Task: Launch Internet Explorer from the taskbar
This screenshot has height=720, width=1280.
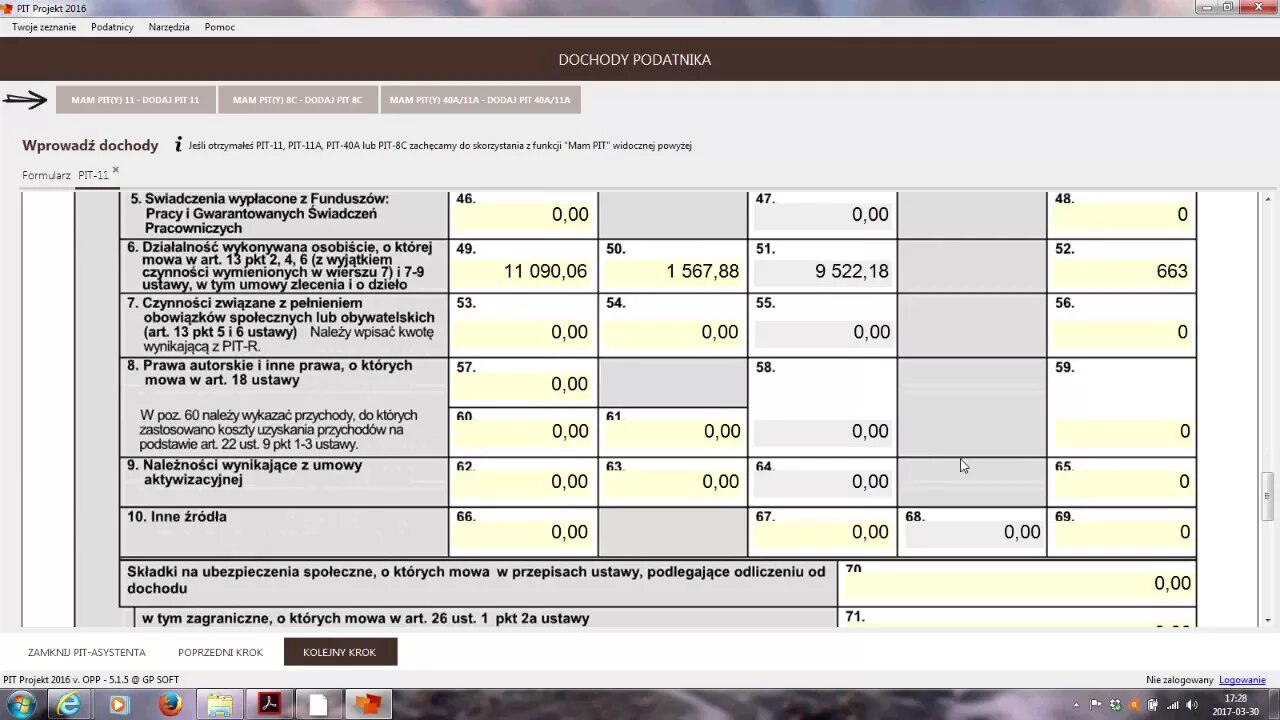Action: tap(69, 704)
